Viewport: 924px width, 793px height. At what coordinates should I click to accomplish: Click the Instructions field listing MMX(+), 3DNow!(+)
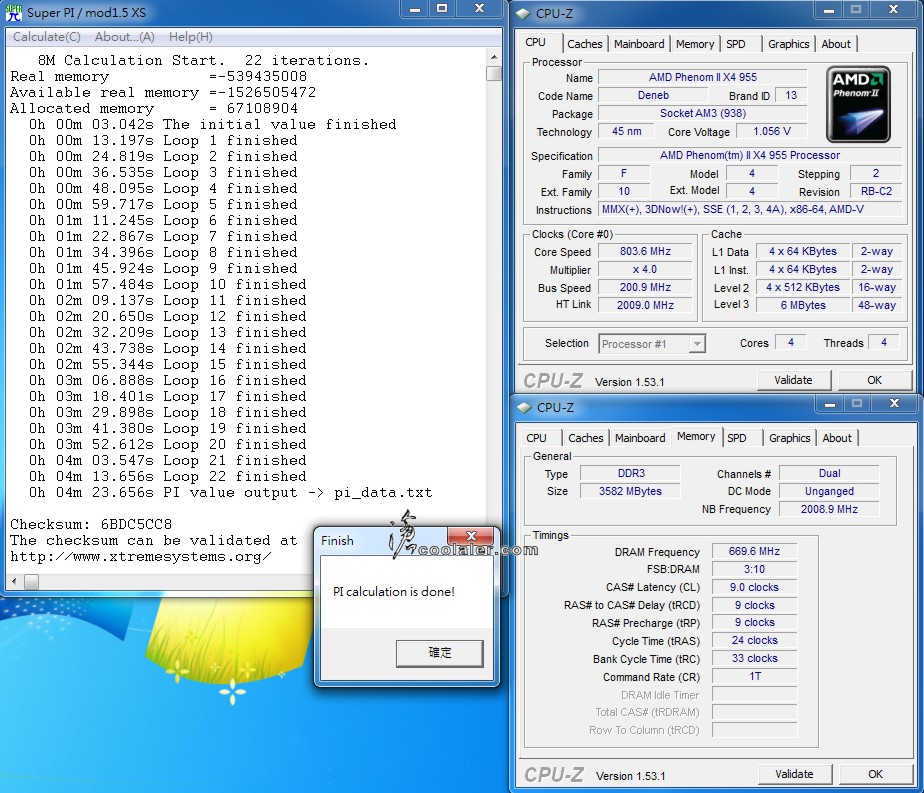[x=750, y=209]
